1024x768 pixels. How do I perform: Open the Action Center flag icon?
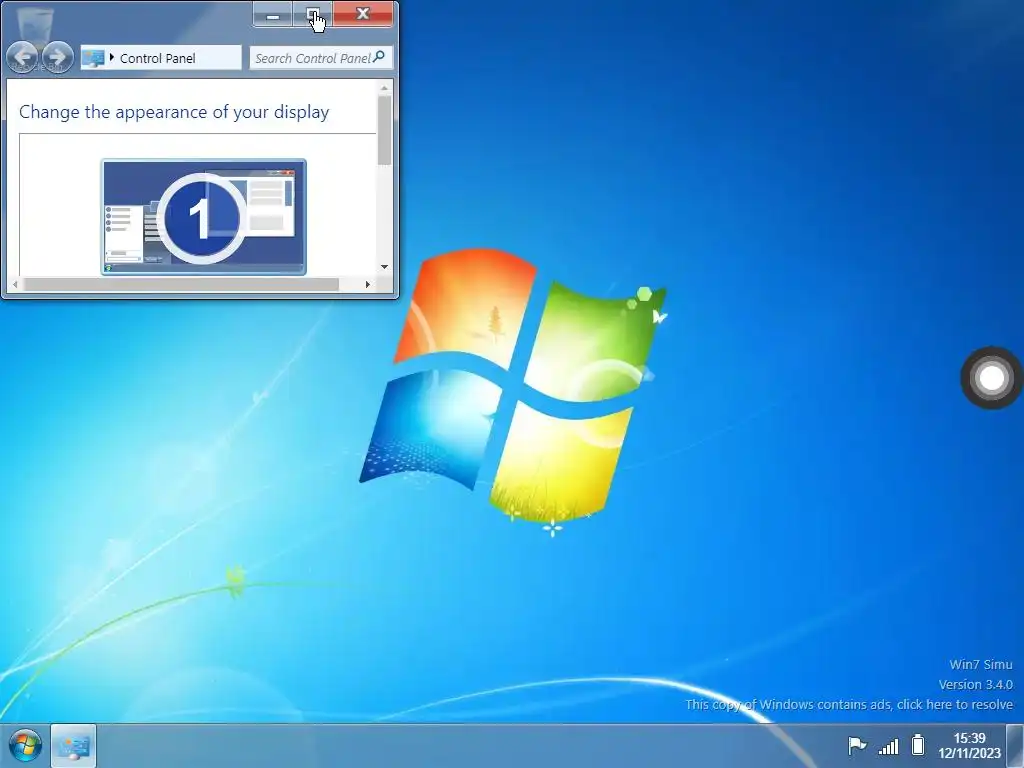point(856,745)
